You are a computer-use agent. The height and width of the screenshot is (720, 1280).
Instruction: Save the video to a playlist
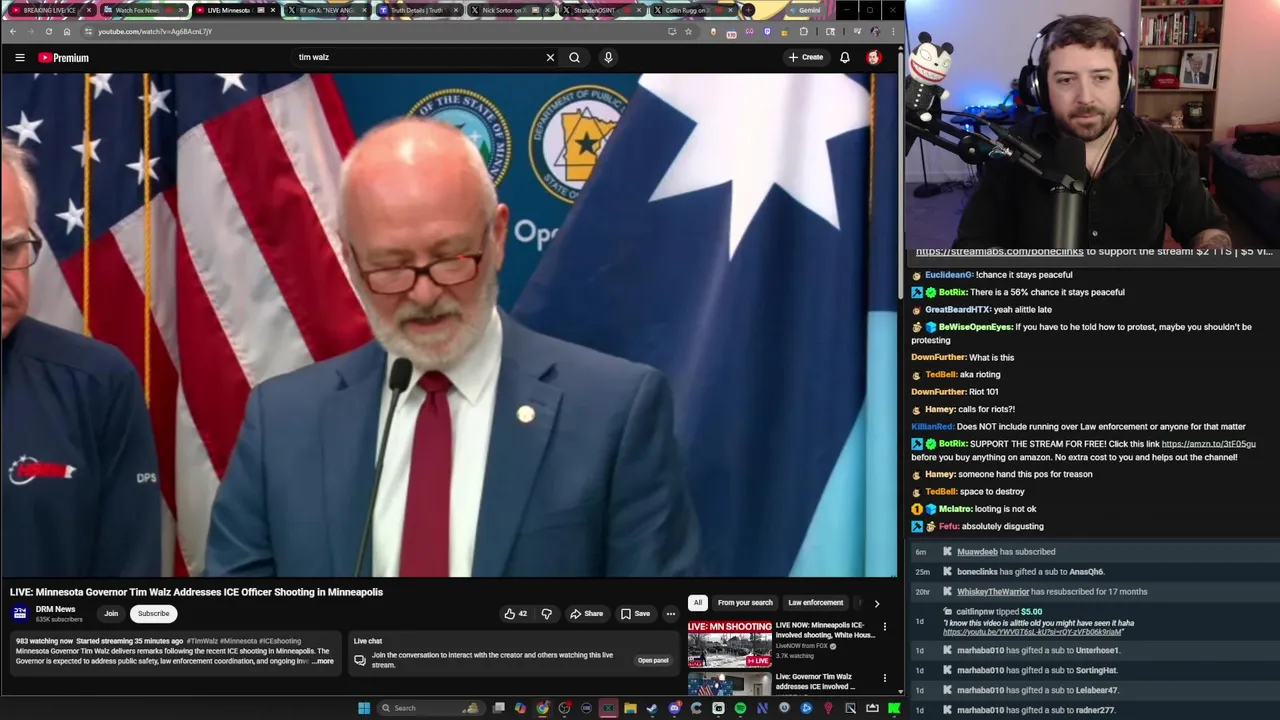pyautogui.click(x=635, y=614)
